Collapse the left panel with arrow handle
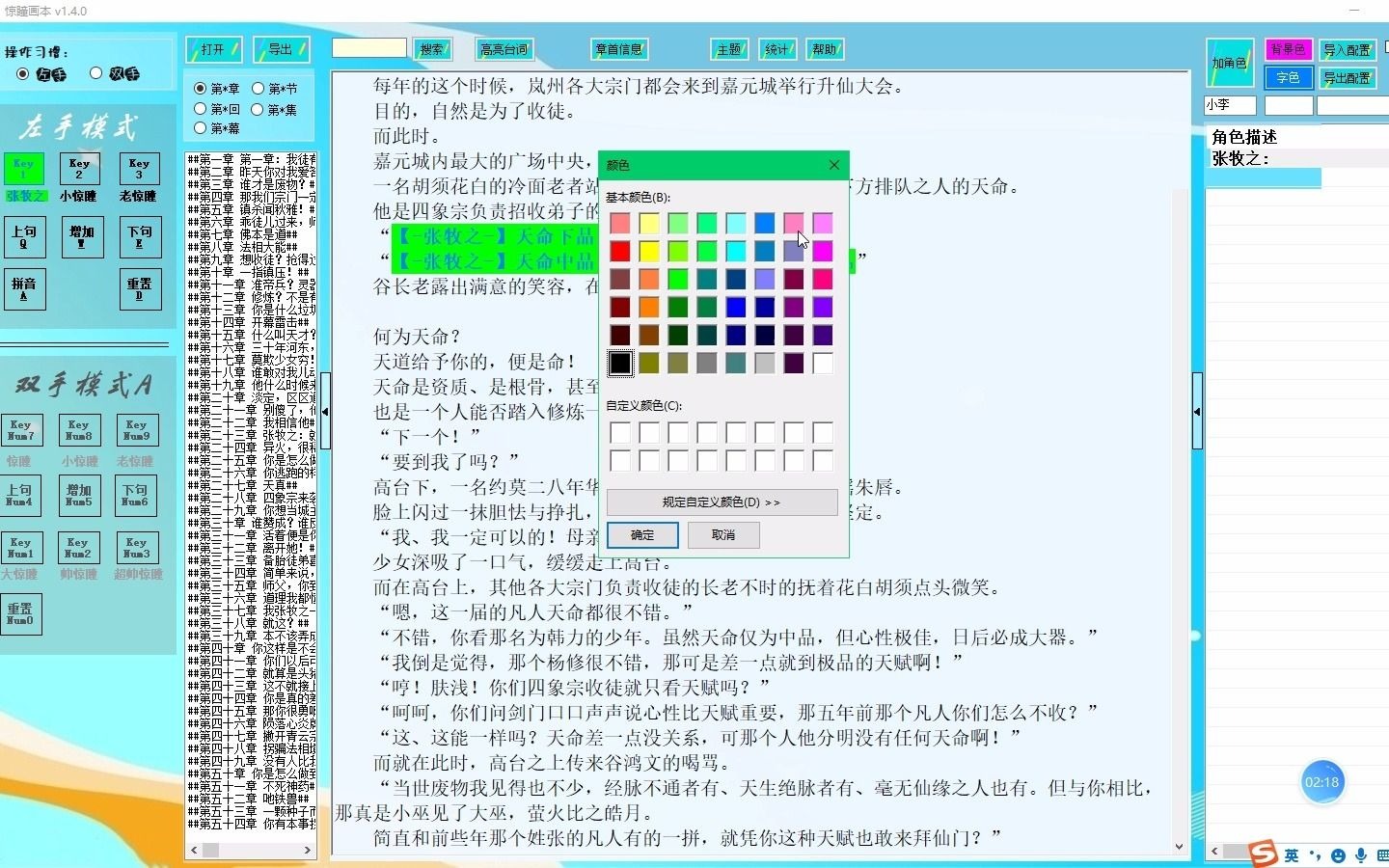 tap(325, 411)
